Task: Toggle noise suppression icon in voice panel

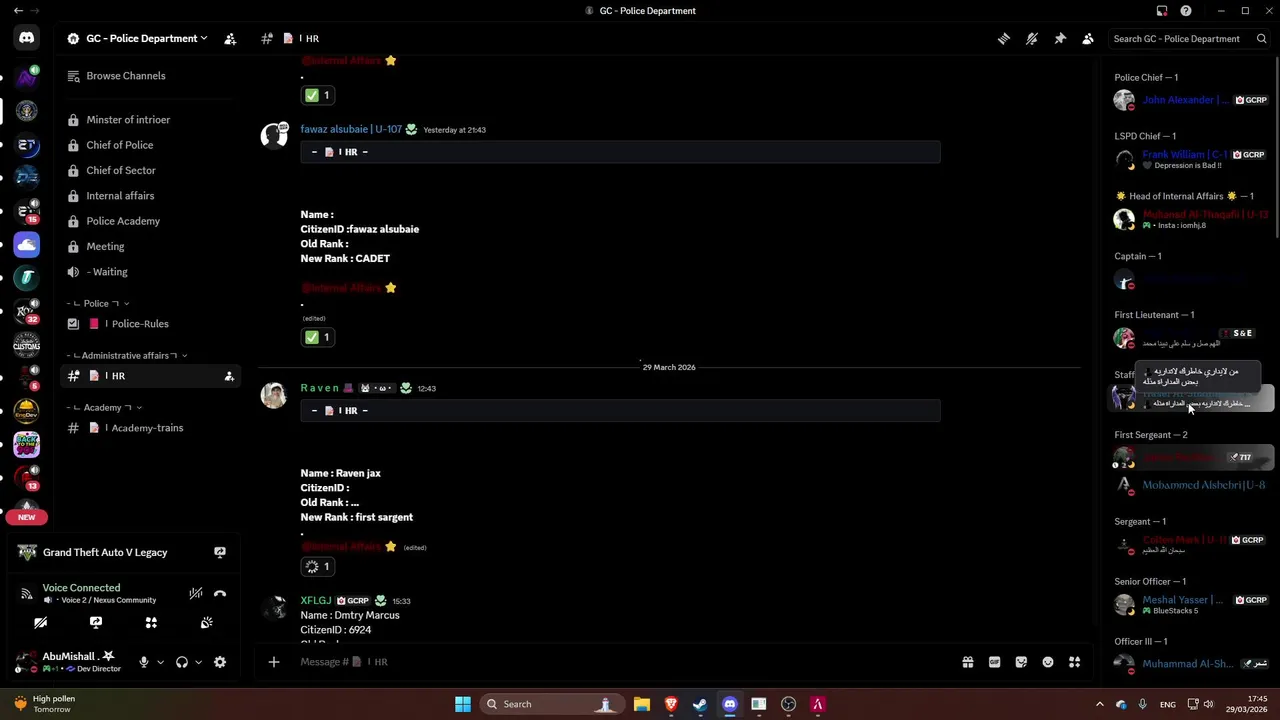Action: tap(196, 594)
